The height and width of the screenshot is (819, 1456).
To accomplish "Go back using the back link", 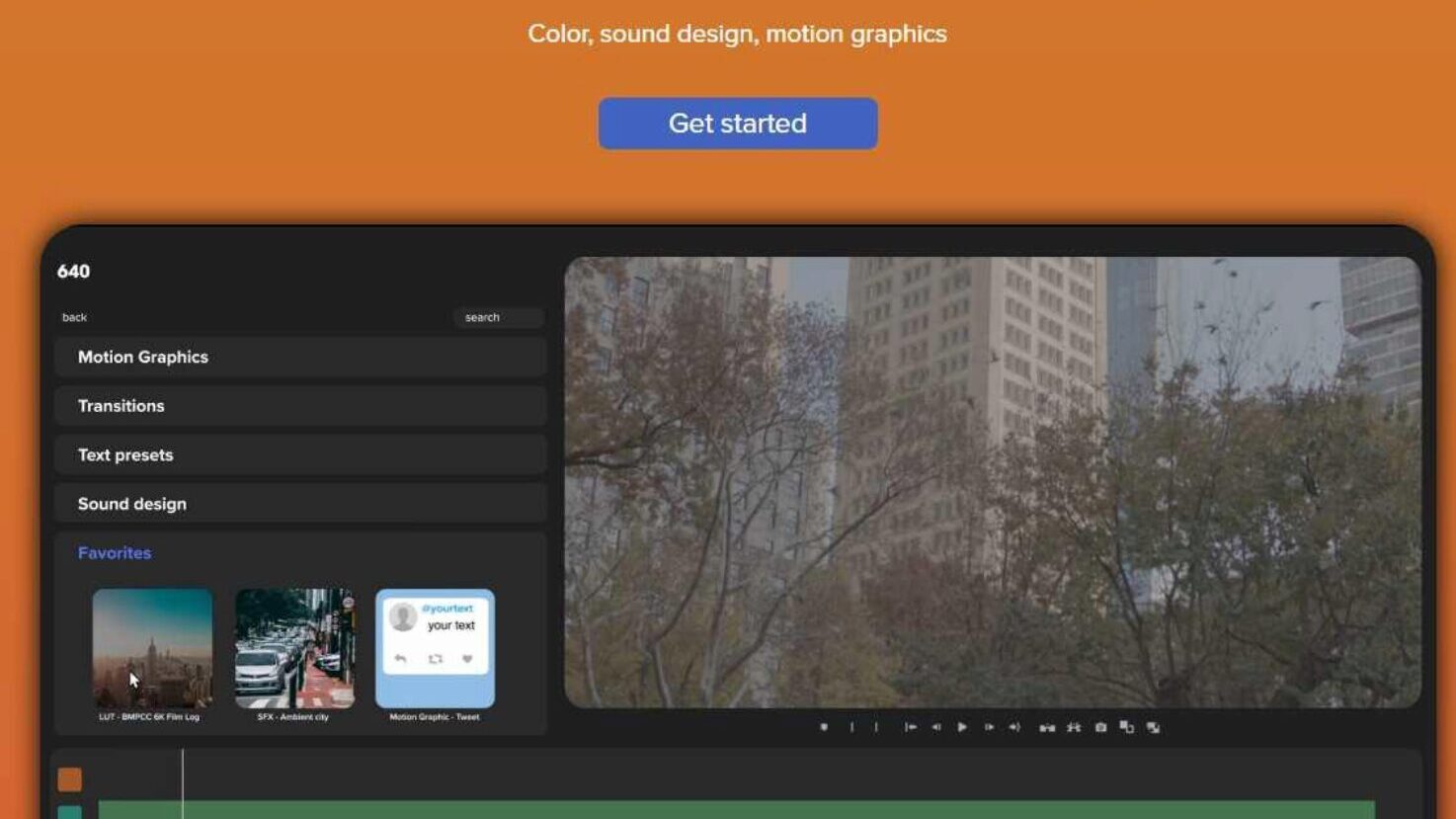I will coord(75,317).
